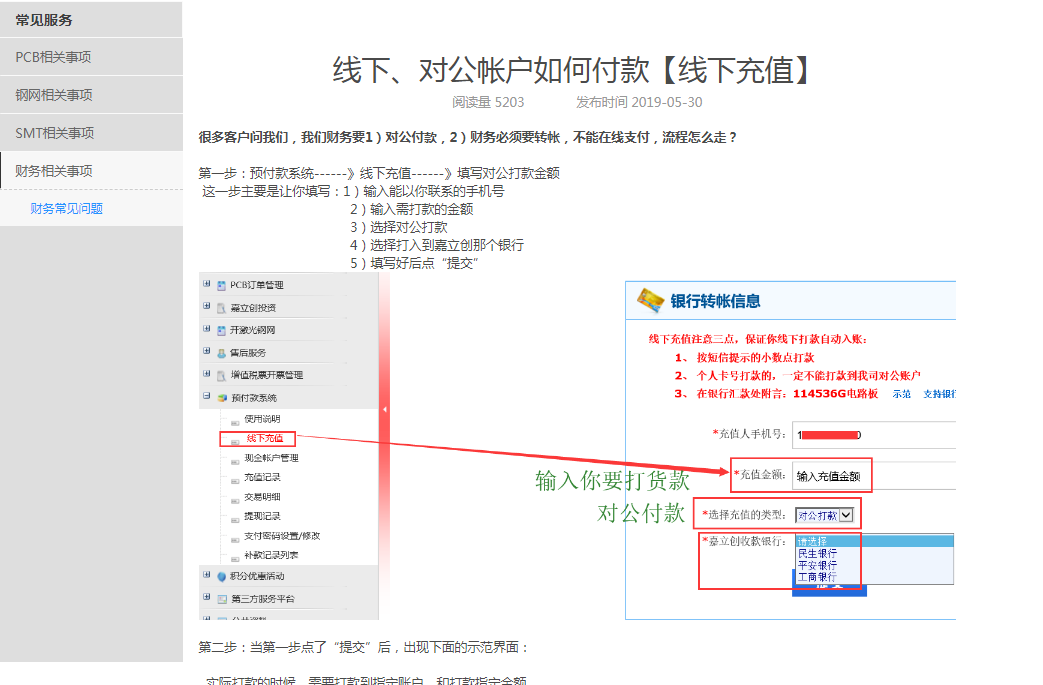Click the 预付款系统 icon

[x=221, y=397]
